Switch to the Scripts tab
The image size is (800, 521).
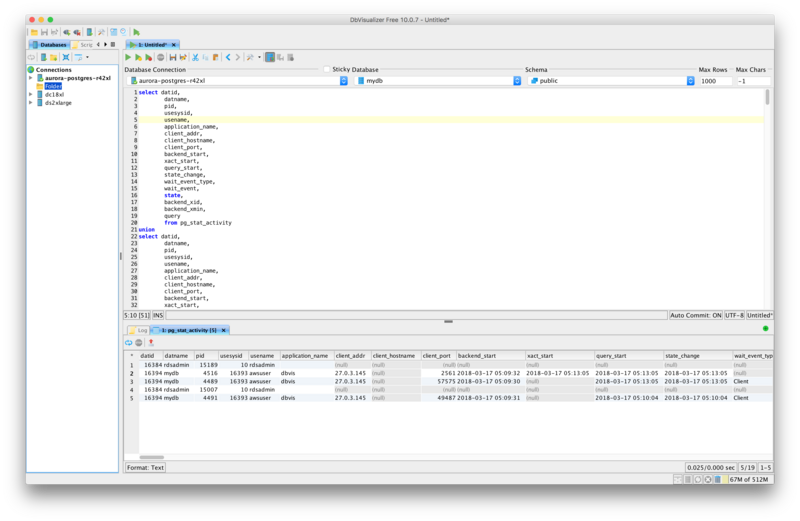82,44
